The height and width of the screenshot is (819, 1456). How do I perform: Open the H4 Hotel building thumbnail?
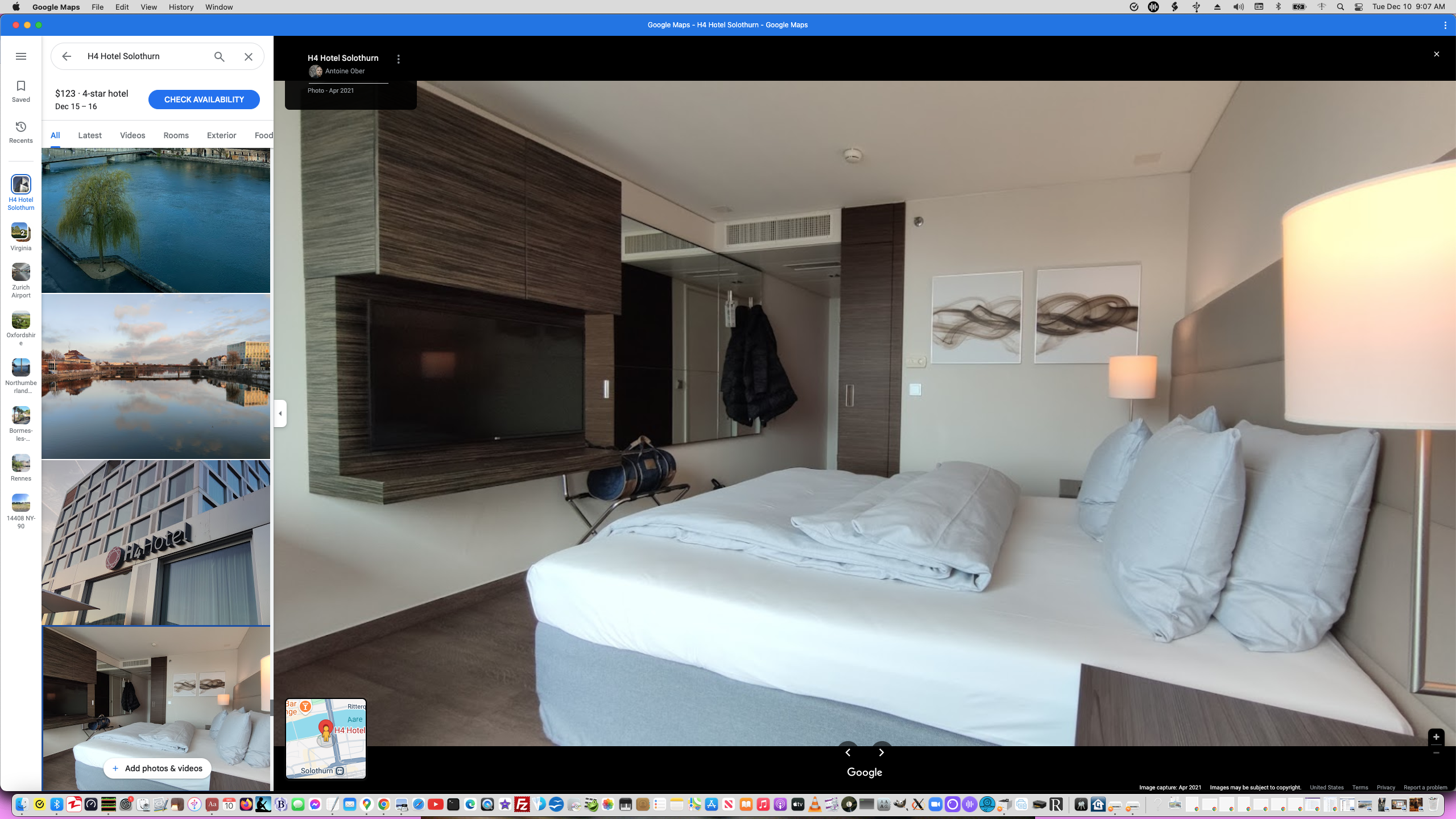coord(156,543)
